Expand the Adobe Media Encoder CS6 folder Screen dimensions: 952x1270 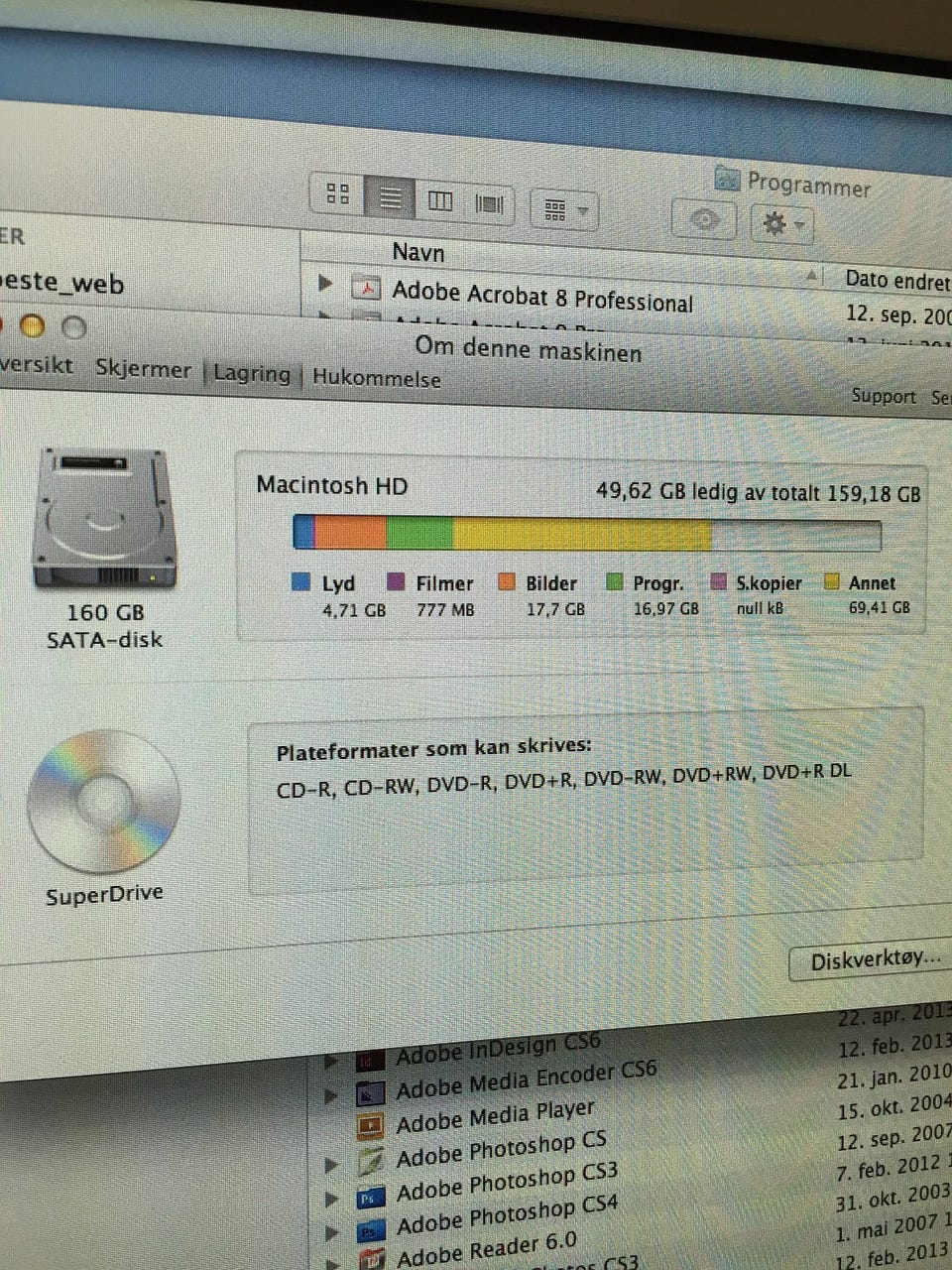330,1096
